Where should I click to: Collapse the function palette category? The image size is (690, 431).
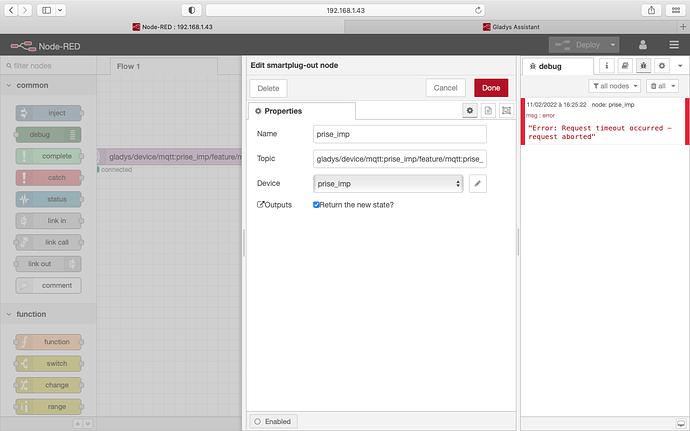[x=48, y=314]
